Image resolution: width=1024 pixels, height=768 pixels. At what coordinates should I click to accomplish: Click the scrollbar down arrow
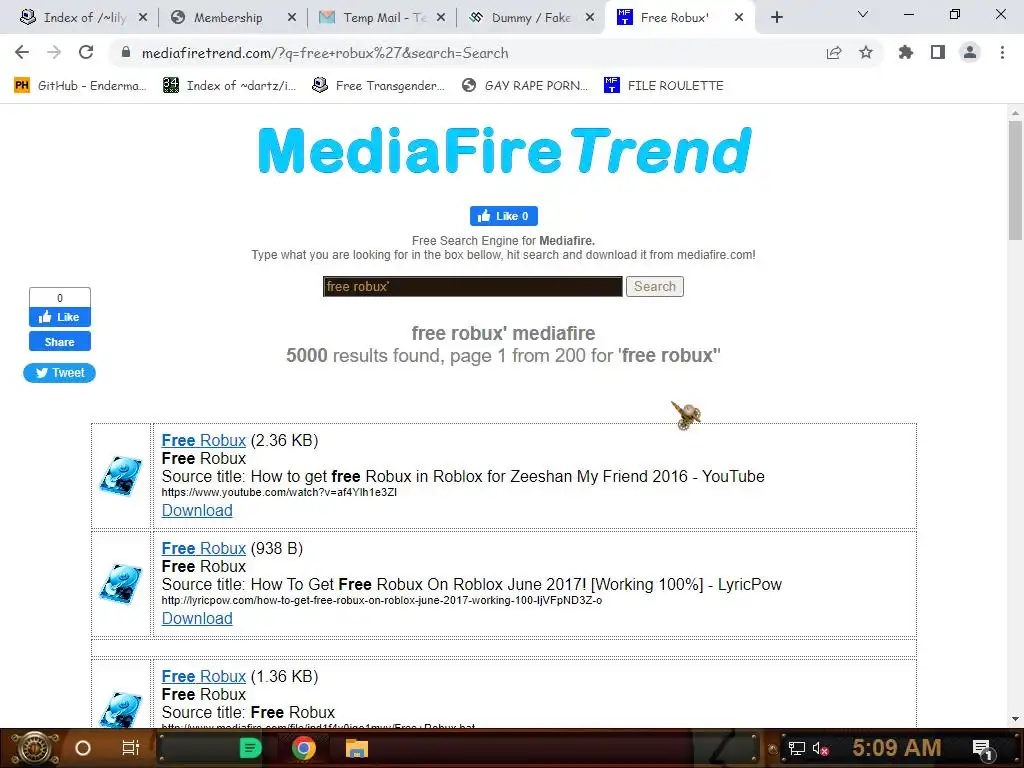point(1016,719)
